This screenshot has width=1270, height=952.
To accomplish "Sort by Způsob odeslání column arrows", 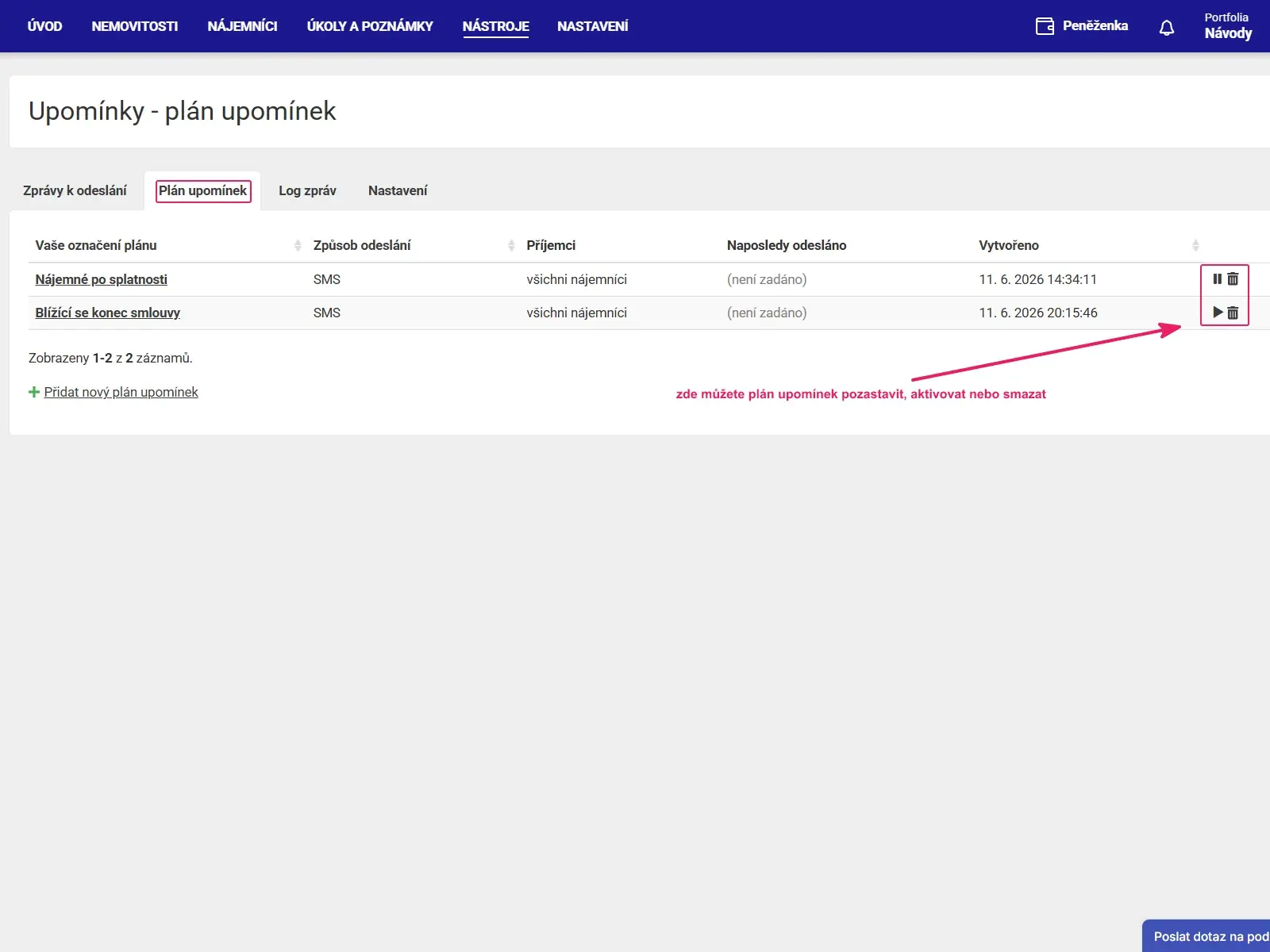I will pyautogui.click(x=511, y=246).
